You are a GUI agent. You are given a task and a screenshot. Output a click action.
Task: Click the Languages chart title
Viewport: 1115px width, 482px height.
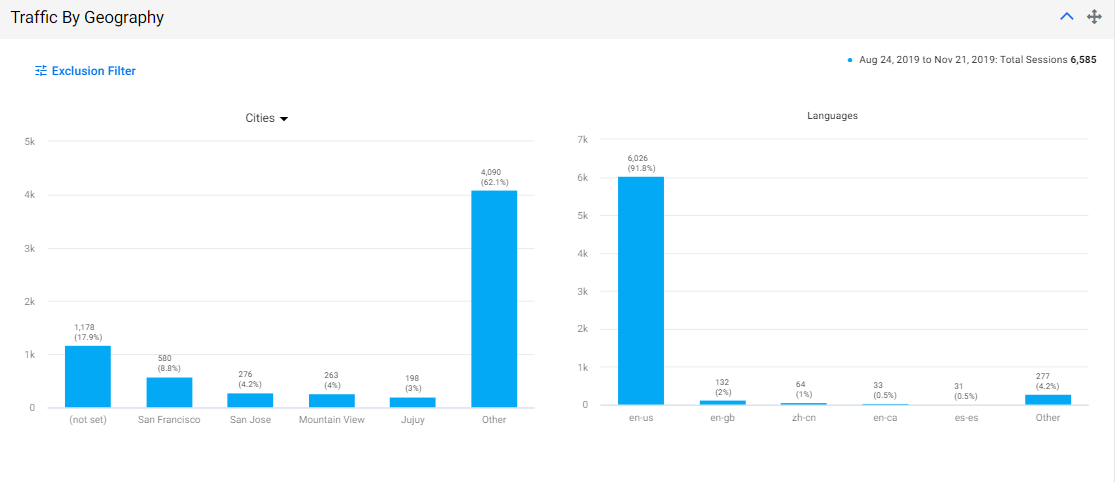point(832,115)
